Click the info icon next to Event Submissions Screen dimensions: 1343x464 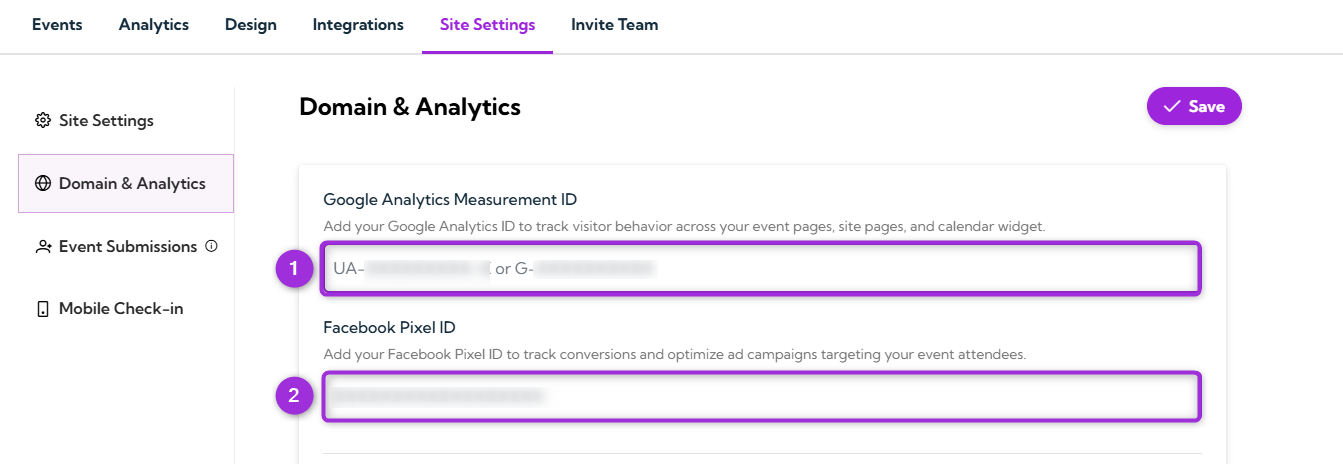211,246
